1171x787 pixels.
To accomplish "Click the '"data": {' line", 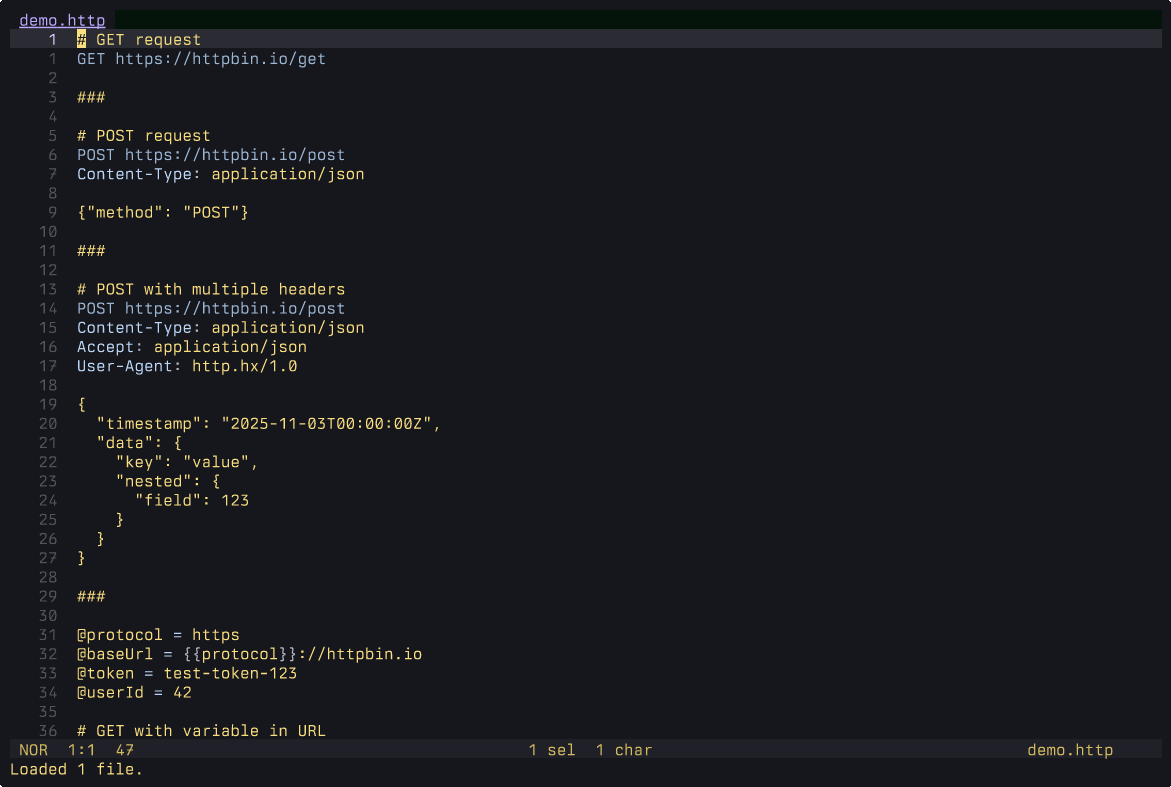I will tap(139, 444).
